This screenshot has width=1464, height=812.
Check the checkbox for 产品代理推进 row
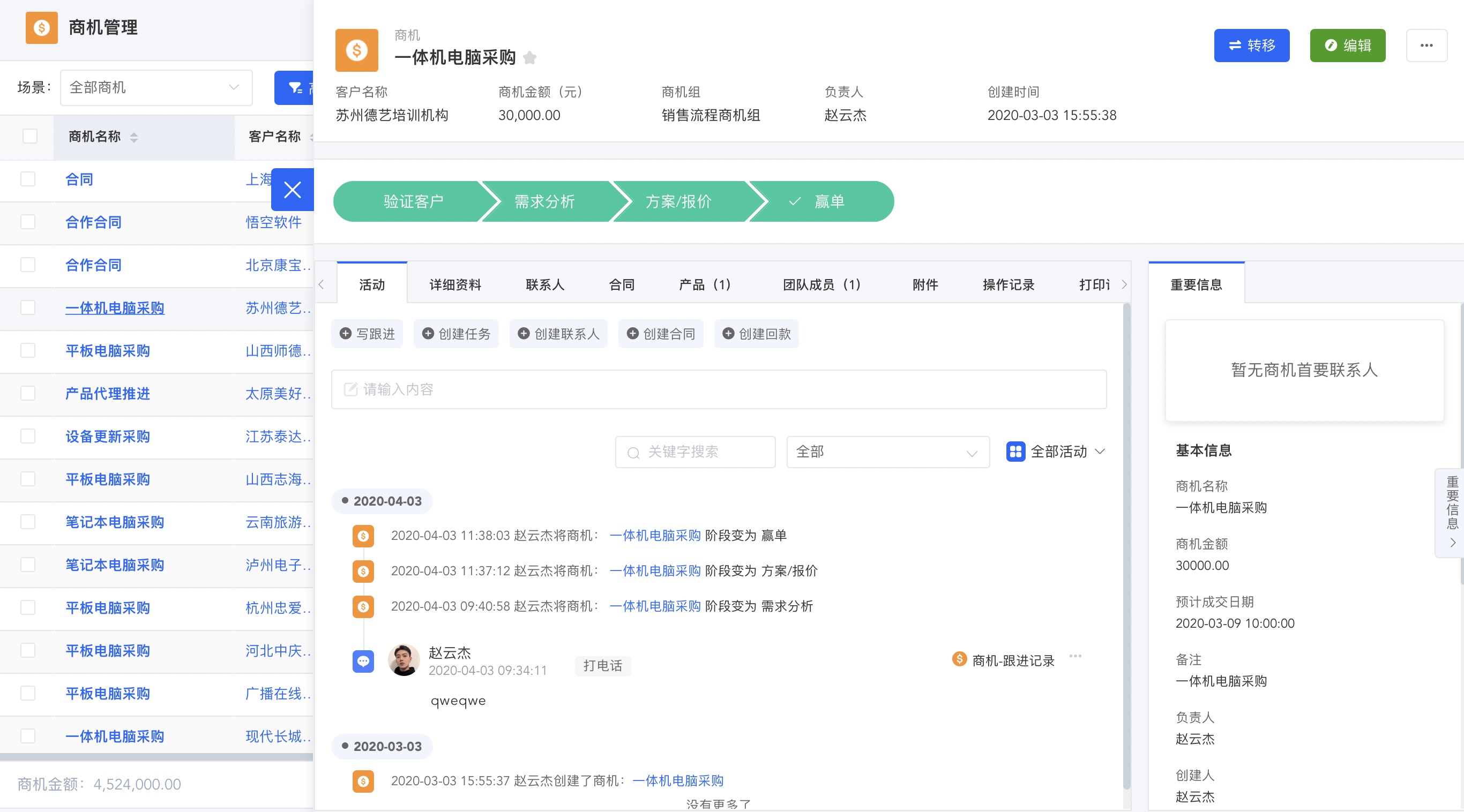click(x=28, y=393)
